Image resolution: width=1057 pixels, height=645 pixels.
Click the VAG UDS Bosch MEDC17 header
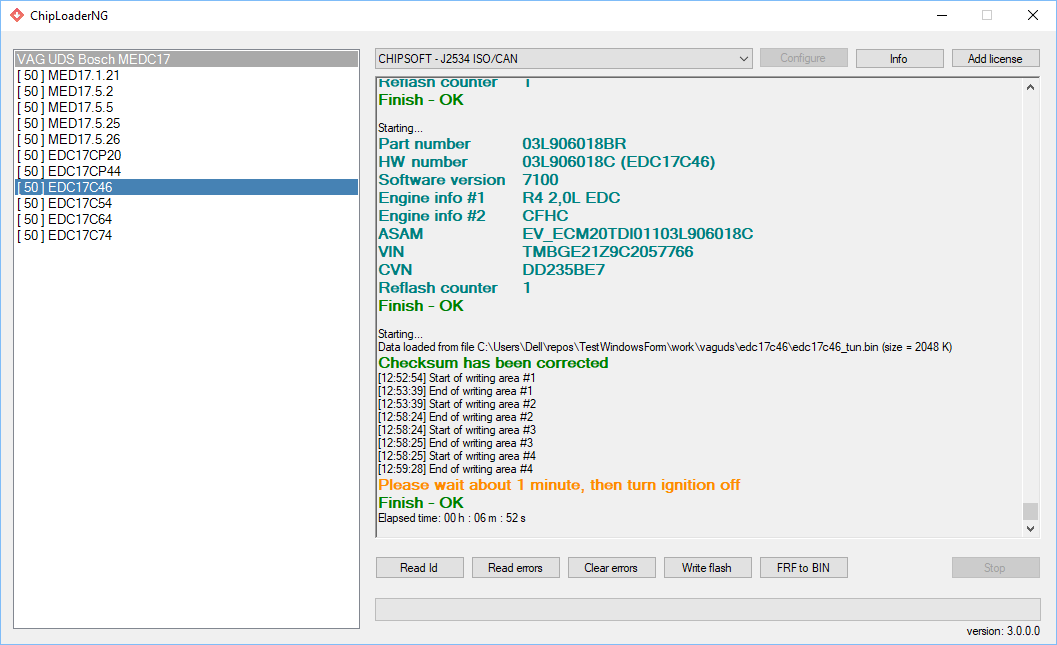pos(94,59)
